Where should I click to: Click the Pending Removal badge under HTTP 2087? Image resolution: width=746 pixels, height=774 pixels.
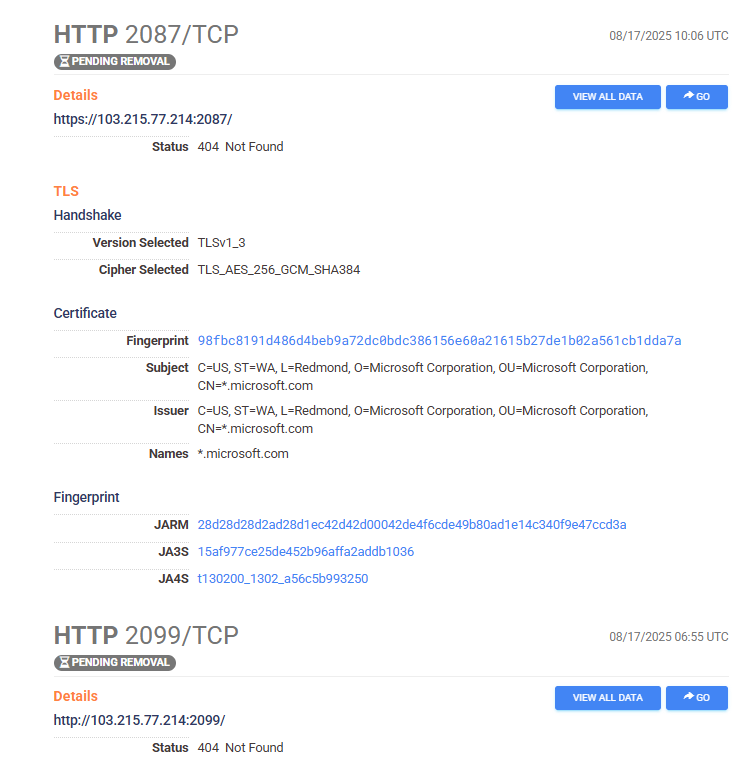click(x=115, y=62)
